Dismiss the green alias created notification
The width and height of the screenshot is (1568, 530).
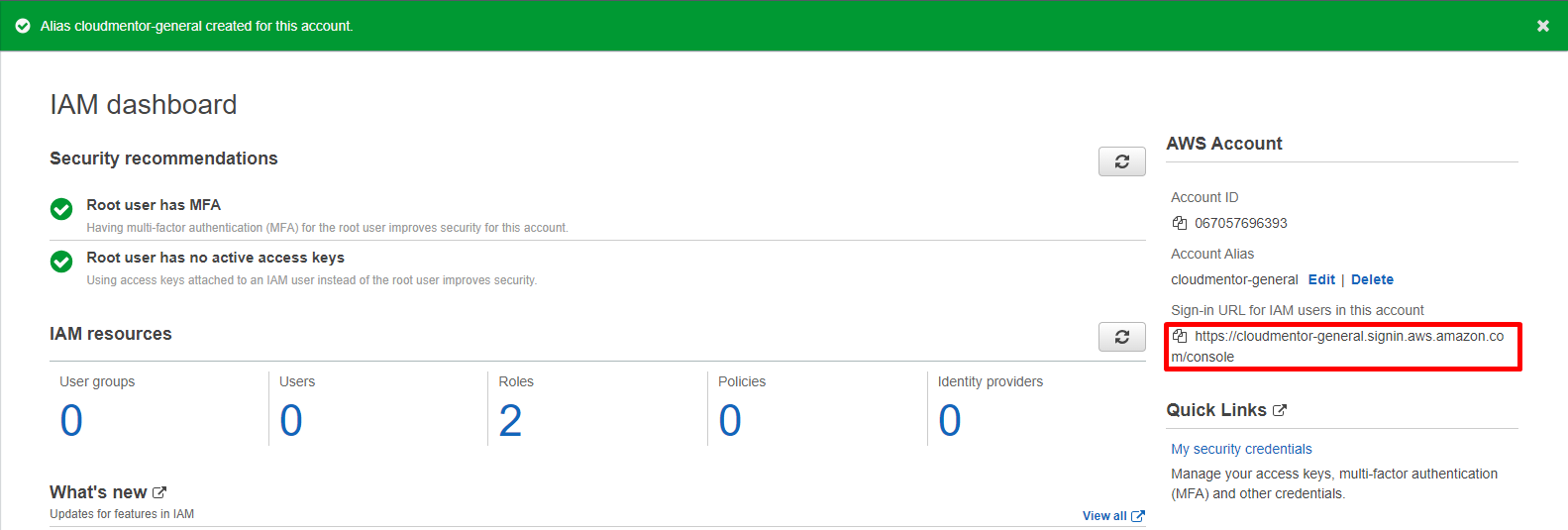(x=1542, y=26)
